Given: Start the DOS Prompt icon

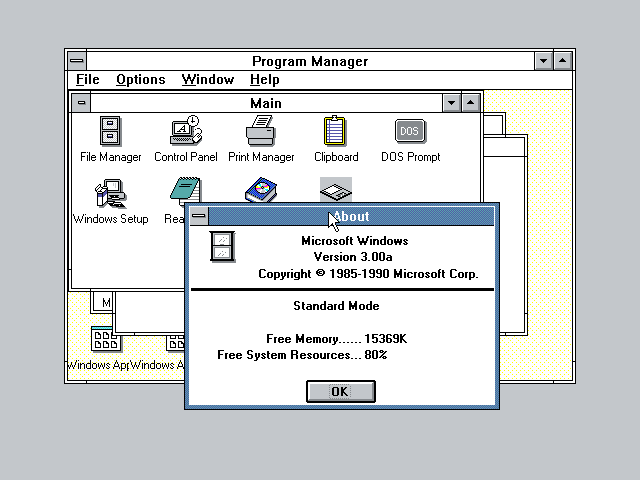Looking at the screenshot, I should pos(410,131).
